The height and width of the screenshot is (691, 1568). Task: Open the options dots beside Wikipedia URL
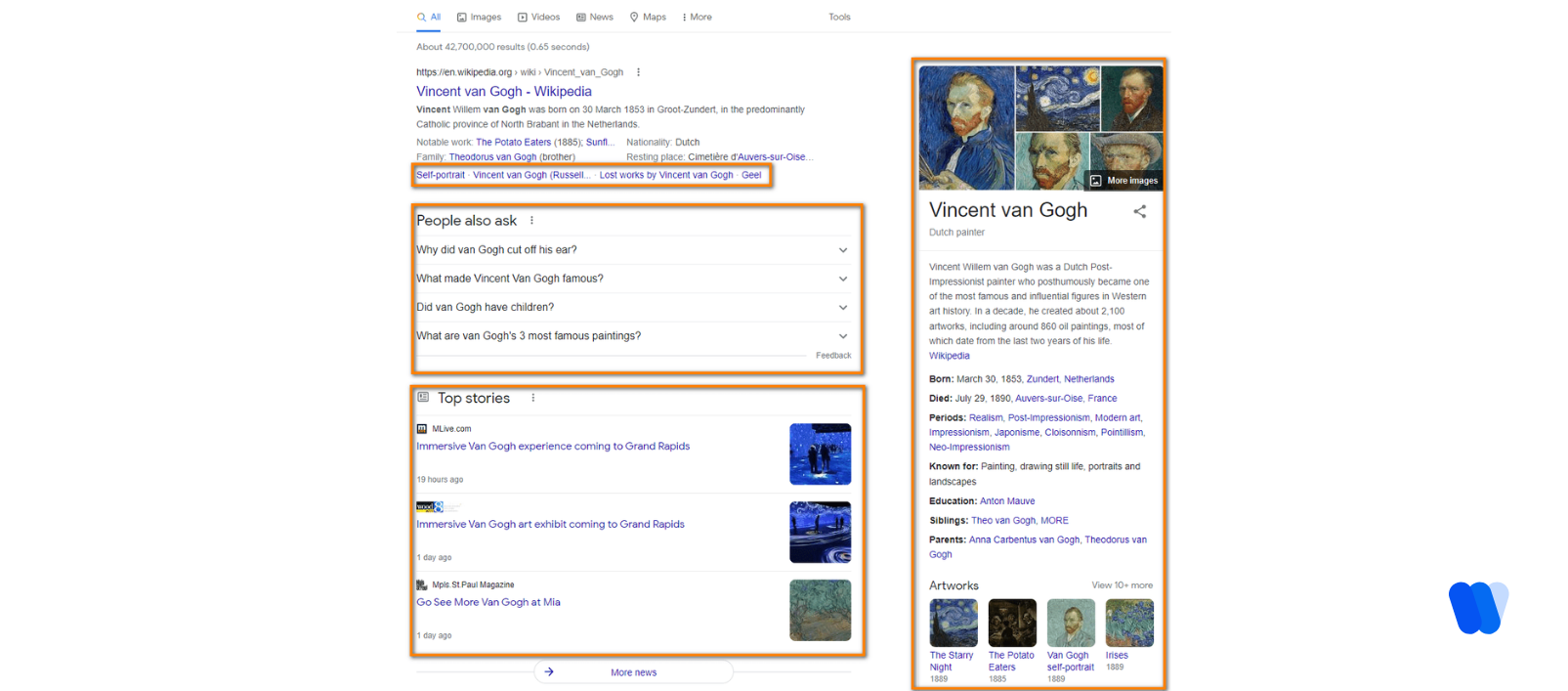639,72
